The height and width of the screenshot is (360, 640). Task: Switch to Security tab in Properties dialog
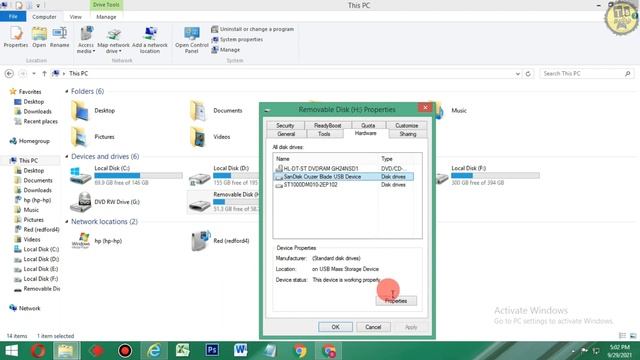pos(285,126)
